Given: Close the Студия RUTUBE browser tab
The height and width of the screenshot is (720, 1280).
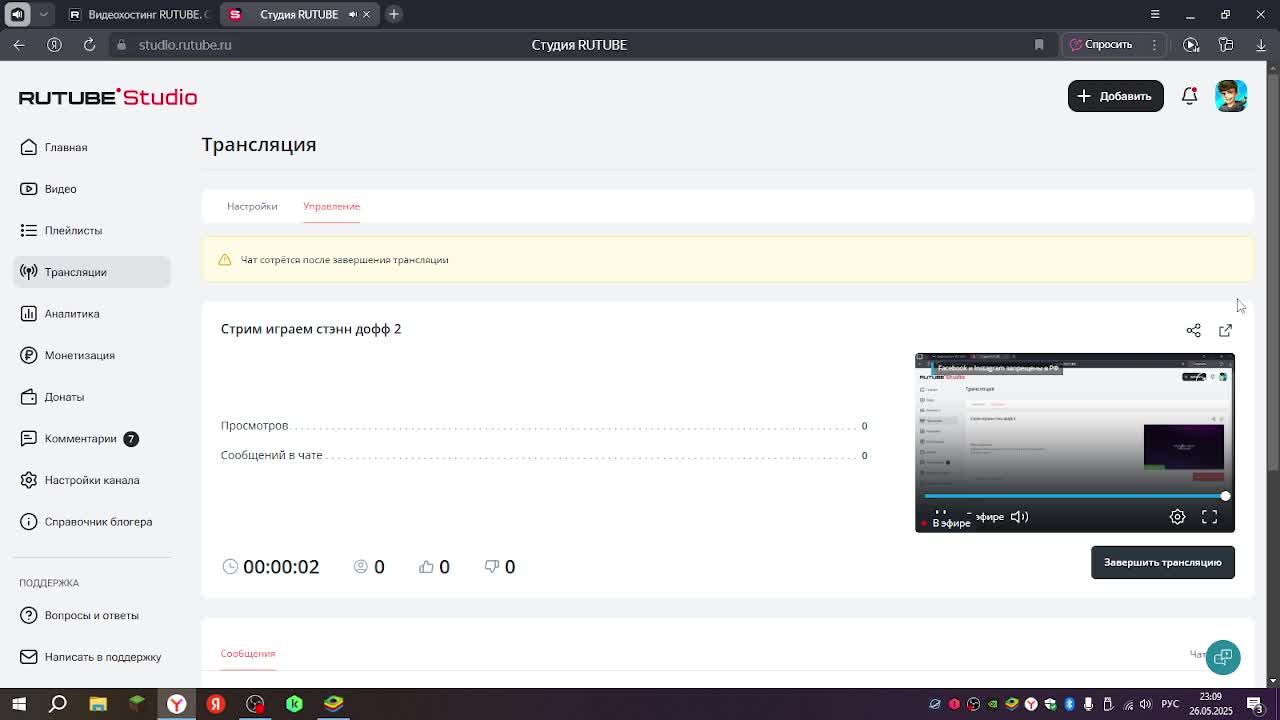Looking at the screenshot, I should point(366,14).
